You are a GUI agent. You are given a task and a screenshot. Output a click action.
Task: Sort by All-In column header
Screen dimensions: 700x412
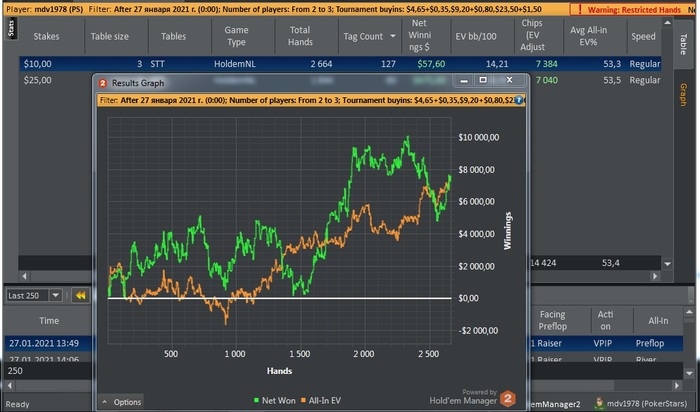coord(658,320)
